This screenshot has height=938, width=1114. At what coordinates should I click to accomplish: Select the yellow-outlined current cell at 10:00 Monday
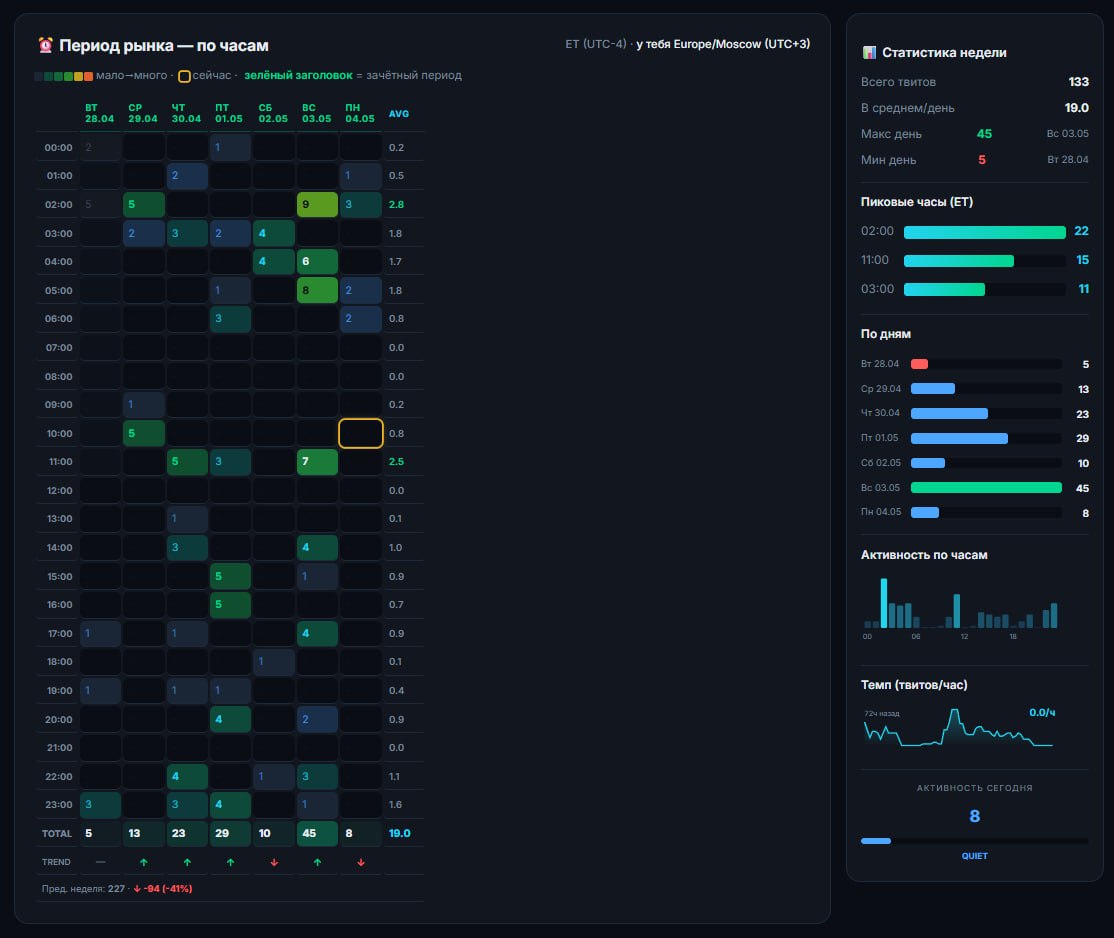[361, 433]
